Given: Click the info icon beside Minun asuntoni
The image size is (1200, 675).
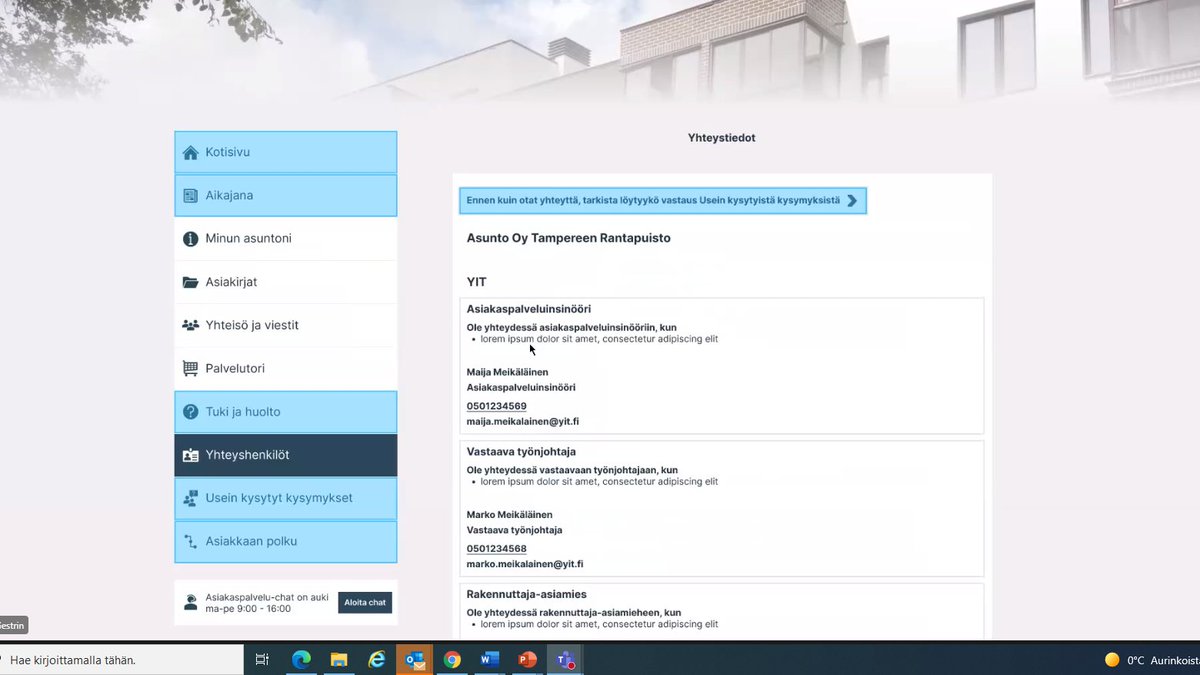Looking at the screenshot, I should (x=190, y=238).
